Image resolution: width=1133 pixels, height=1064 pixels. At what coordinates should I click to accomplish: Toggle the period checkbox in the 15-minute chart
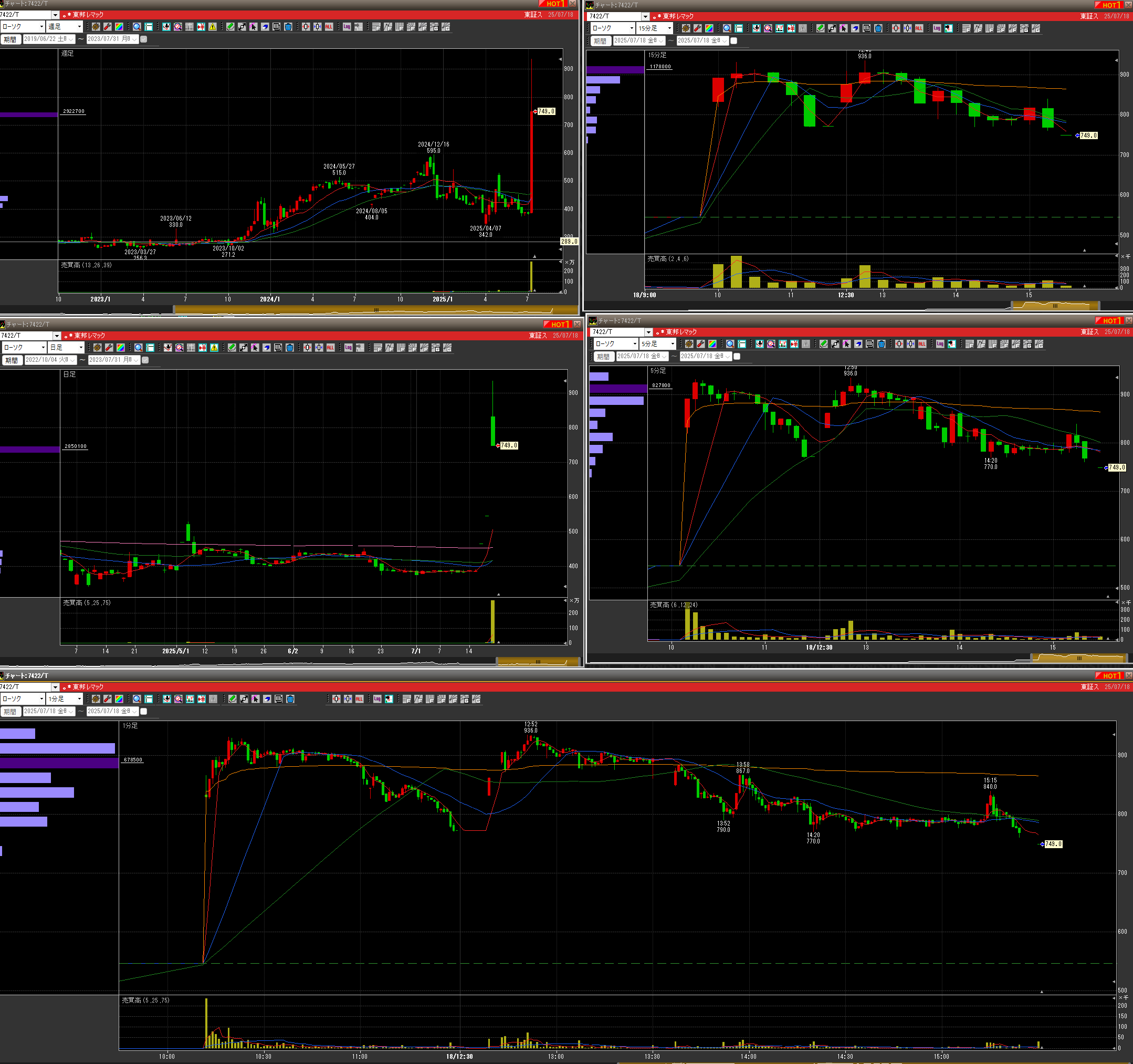click(x=733, y=41)
